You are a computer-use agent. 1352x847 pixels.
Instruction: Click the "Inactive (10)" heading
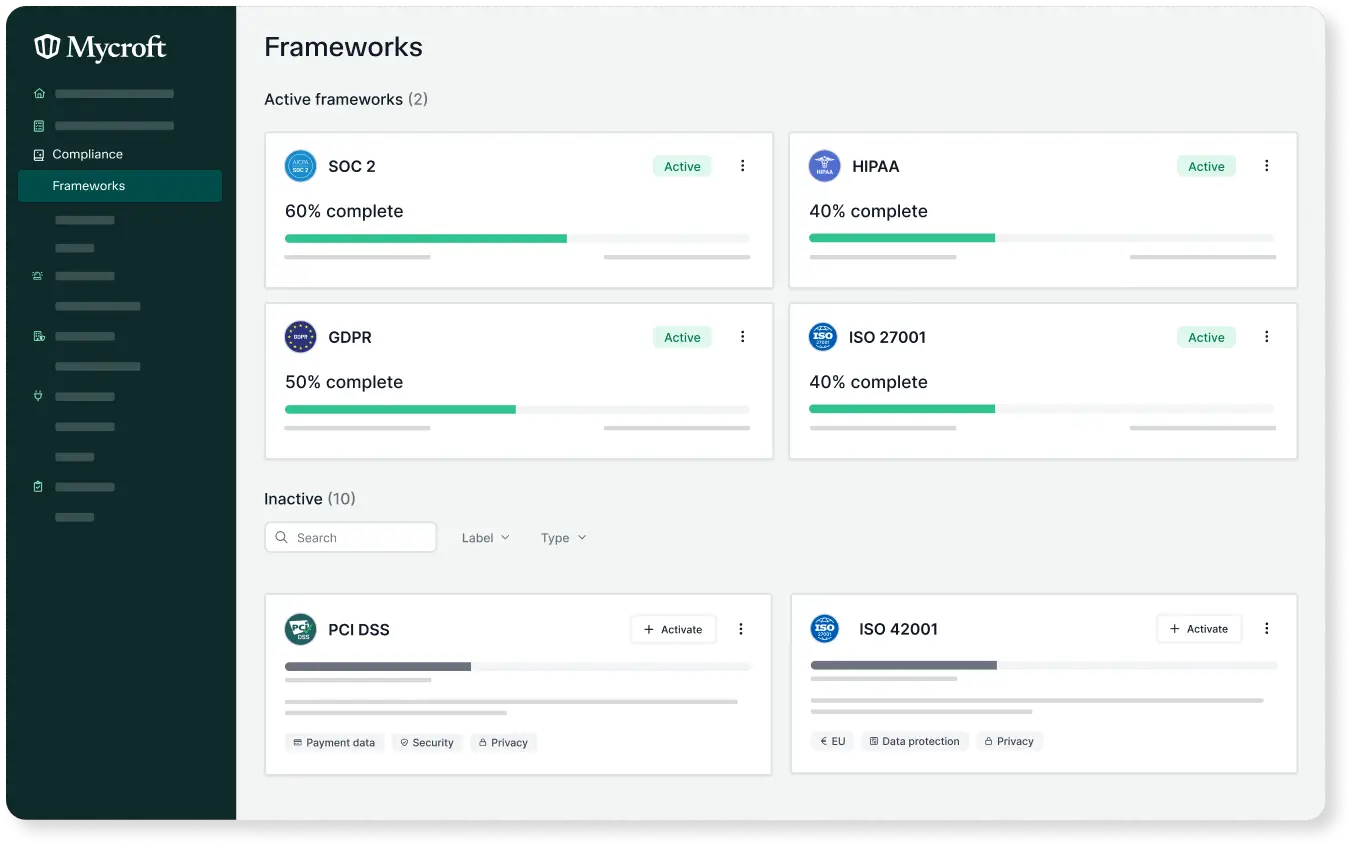pos(310,499)
